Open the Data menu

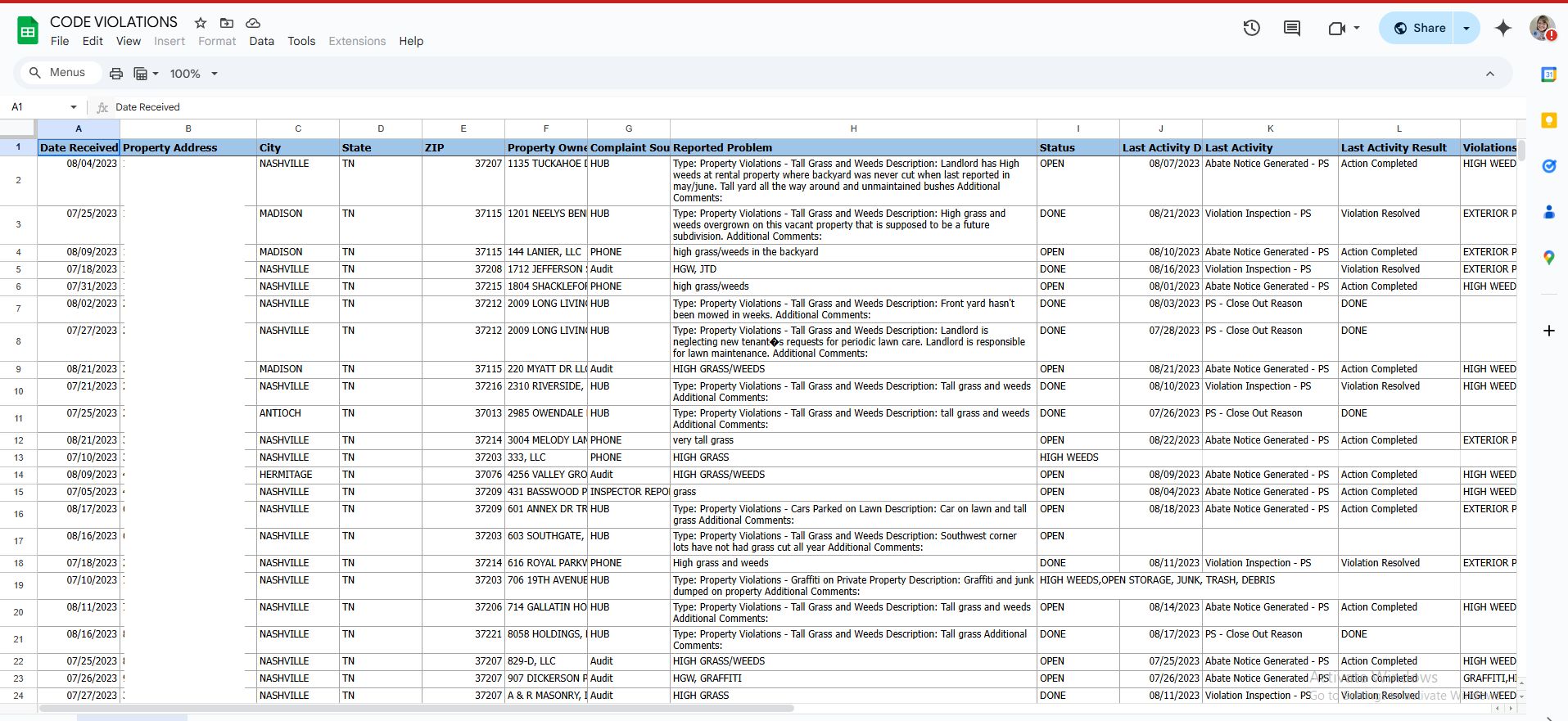point(262,41)
